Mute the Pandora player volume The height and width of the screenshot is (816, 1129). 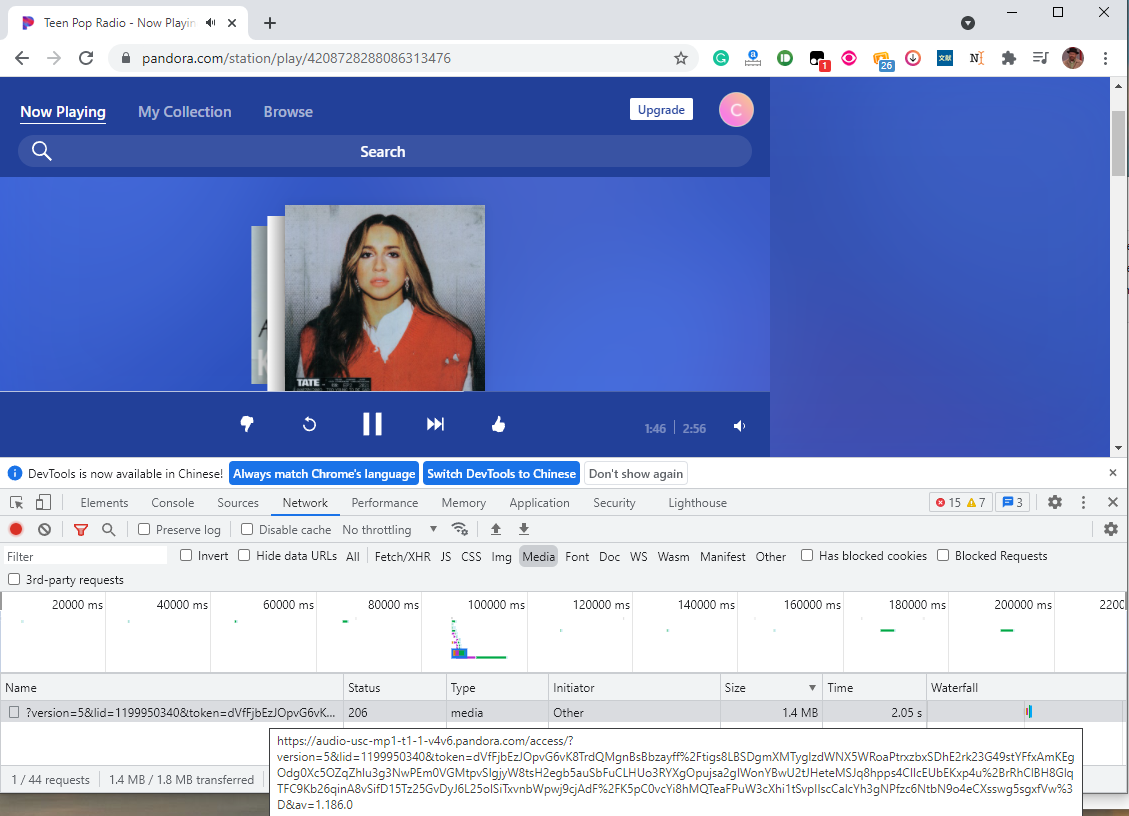click(x=739, y=427)
